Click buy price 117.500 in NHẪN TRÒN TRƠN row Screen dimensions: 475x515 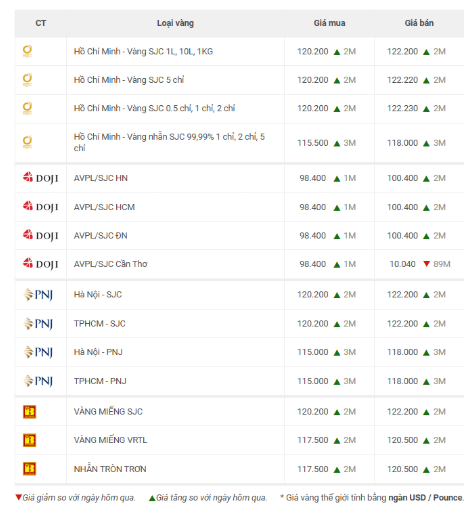pos(313,469)
